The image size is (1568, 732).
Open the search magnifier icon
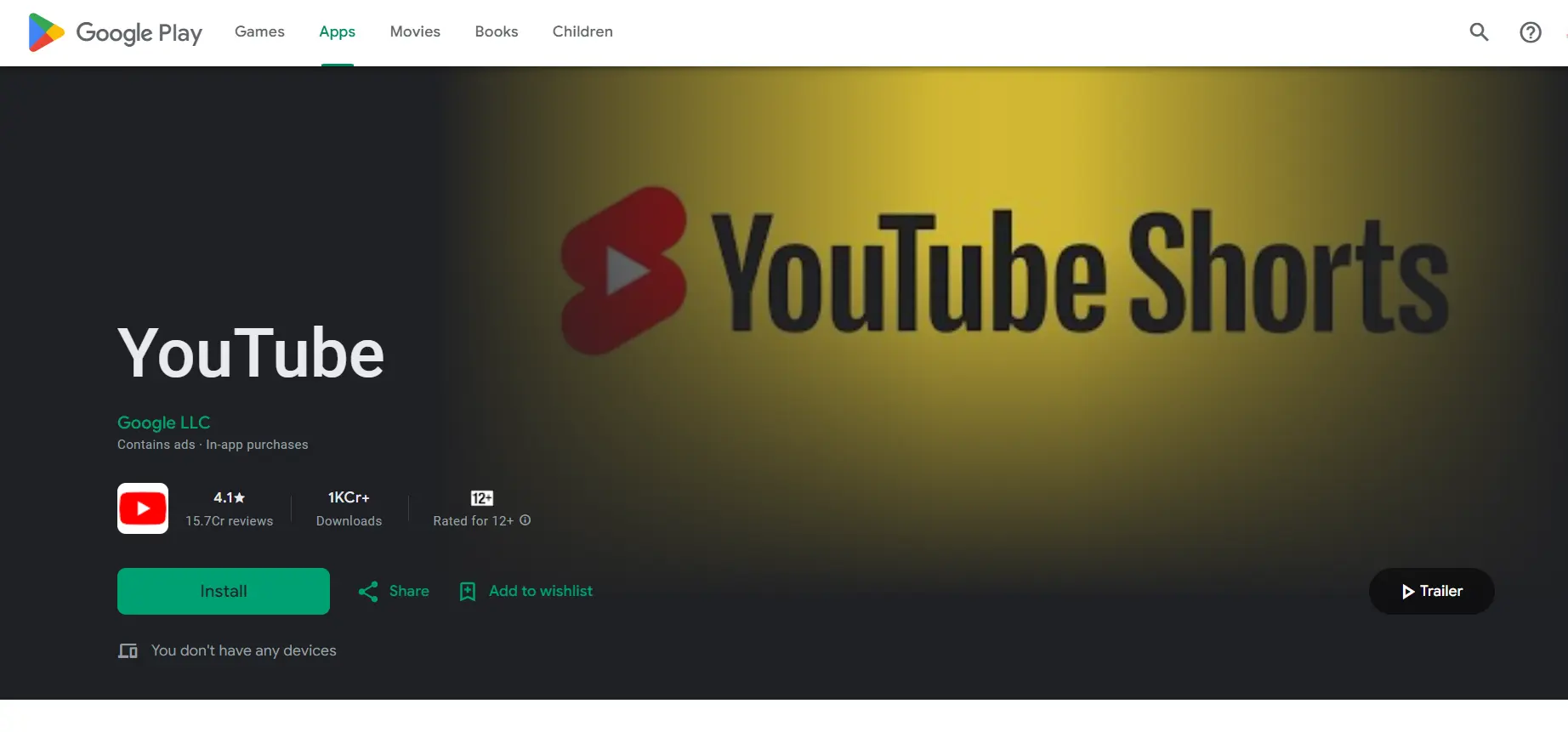(x=1479, y=32)
